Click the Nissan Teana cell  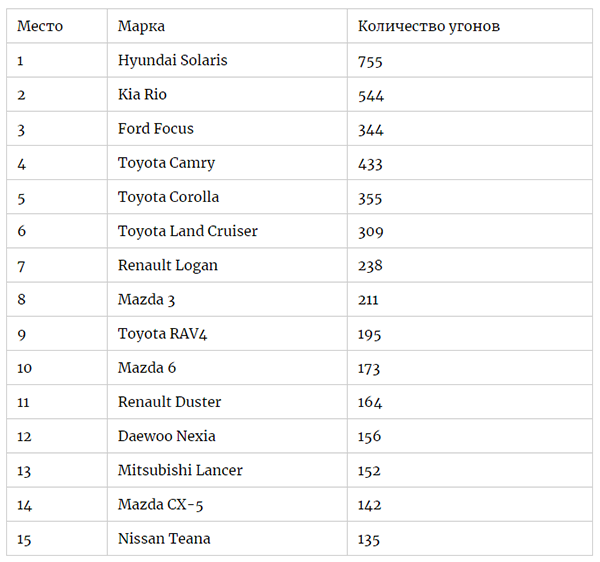[x=163, y=538]
